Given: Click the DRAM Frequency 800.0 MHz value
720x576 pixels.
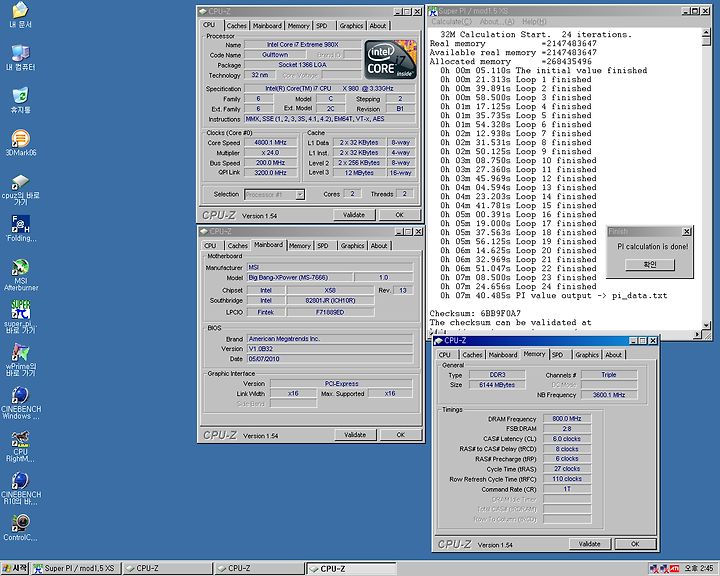Looking at the screenshot, I should click(567, 418).
